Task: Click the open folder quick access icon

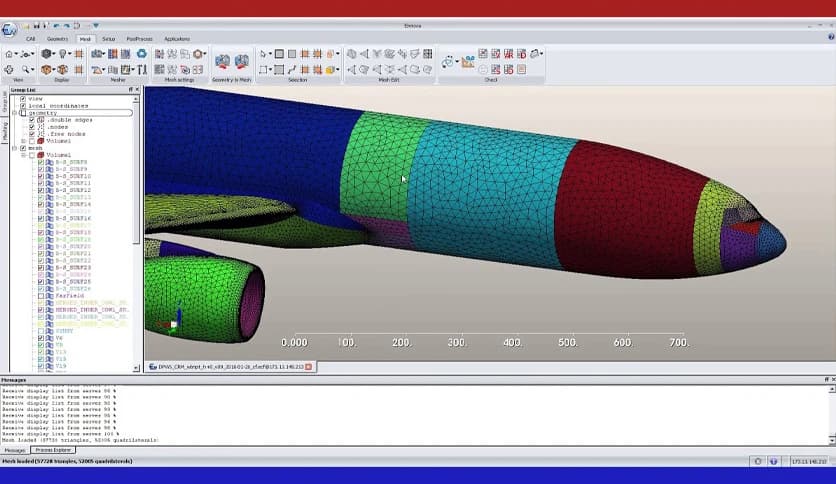Action: pos(26,26)
